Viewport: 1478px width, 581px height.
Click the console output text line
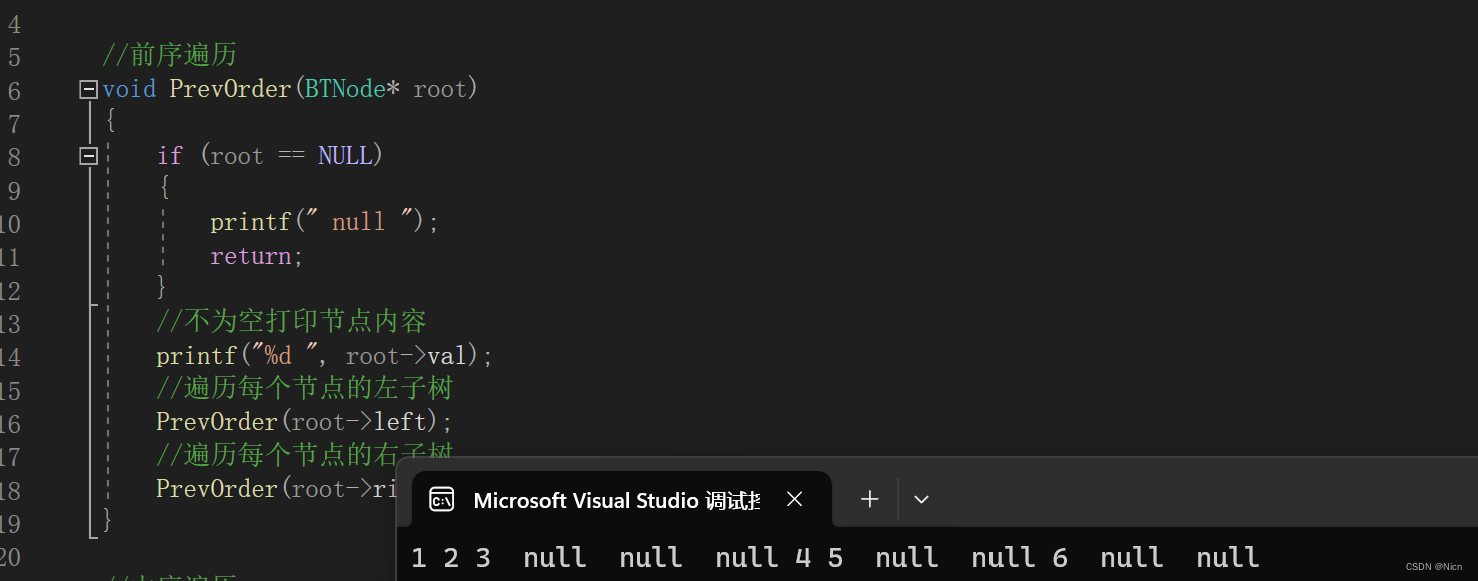835,557
